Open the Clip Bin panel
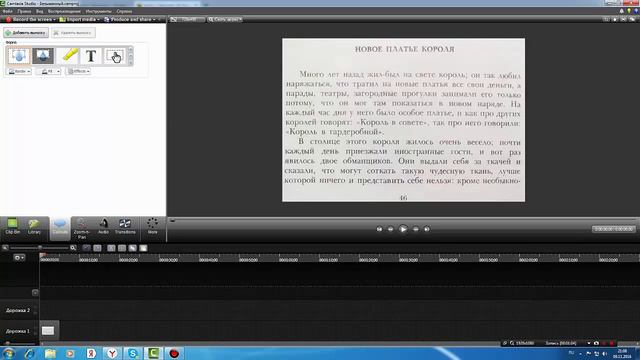Image resolution: width=640 pixels, height=360 pixels. 13,227
